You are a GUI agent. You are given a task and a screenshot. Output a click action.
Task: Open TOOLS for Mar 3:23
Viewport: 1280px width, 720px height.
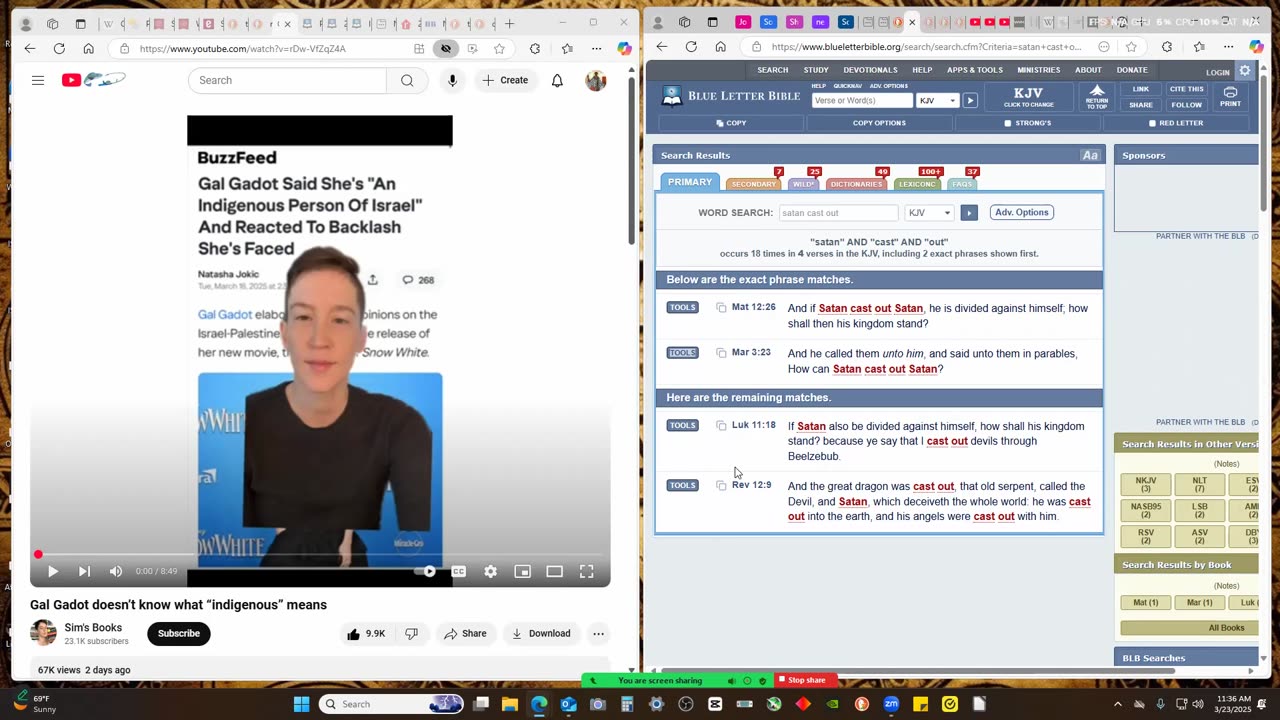(x=682, y=352)
